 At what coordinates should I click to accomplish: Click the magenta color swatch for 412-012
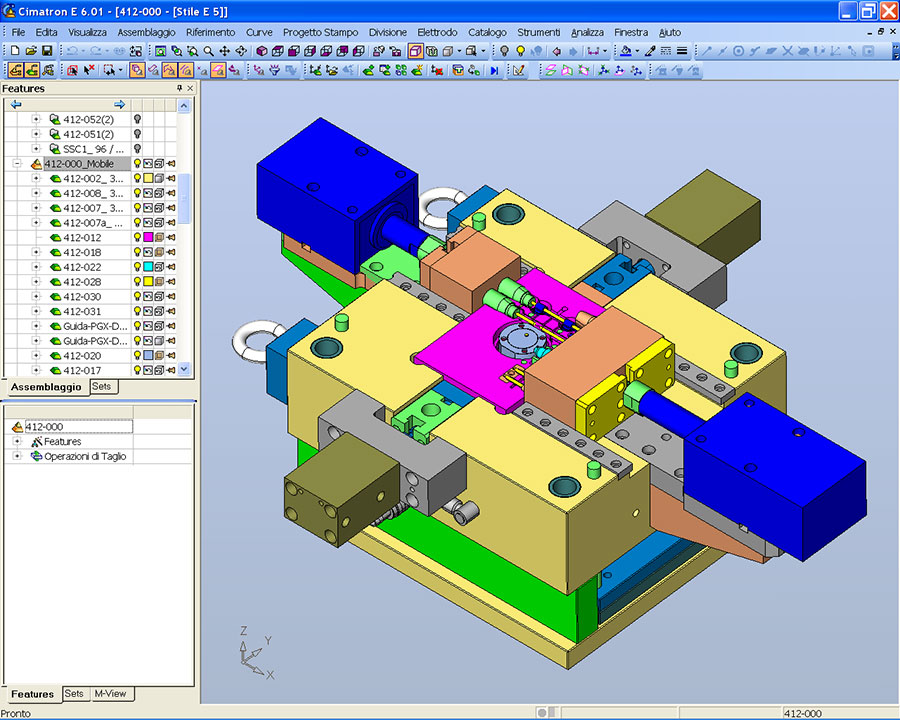click(x=148, y=238)
